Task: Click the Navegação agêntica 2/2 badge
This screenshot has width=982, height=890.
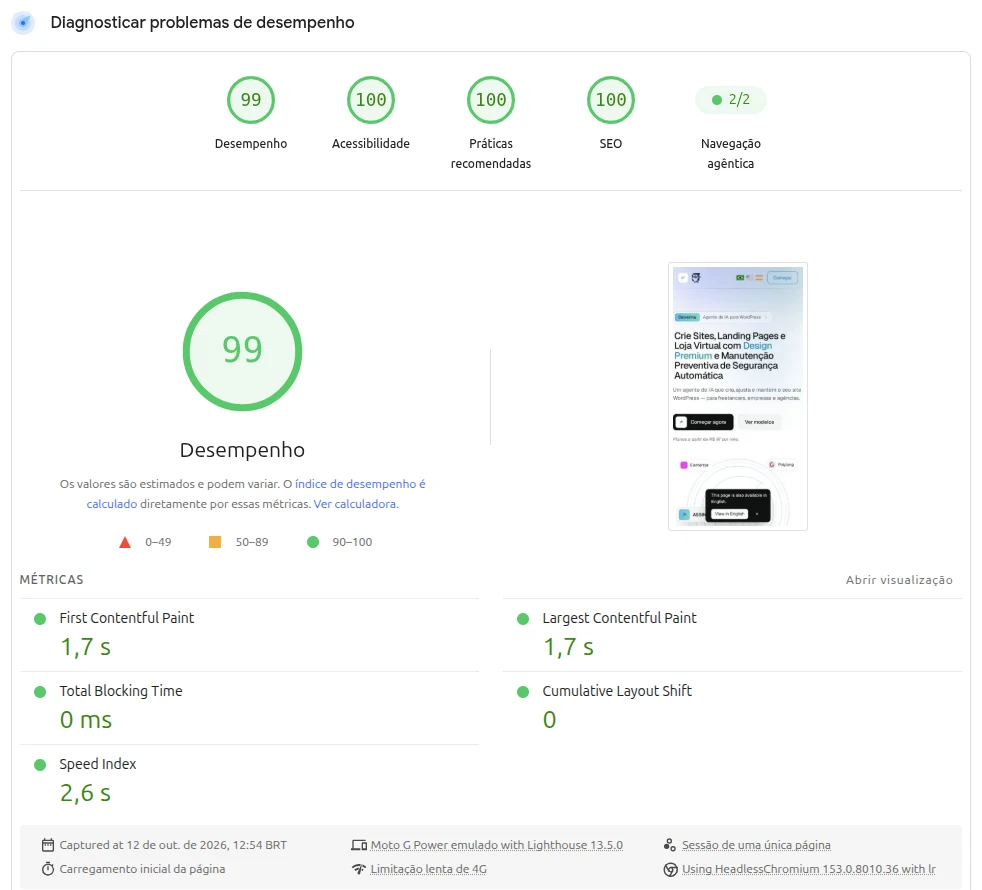Action: coord(731,100)
